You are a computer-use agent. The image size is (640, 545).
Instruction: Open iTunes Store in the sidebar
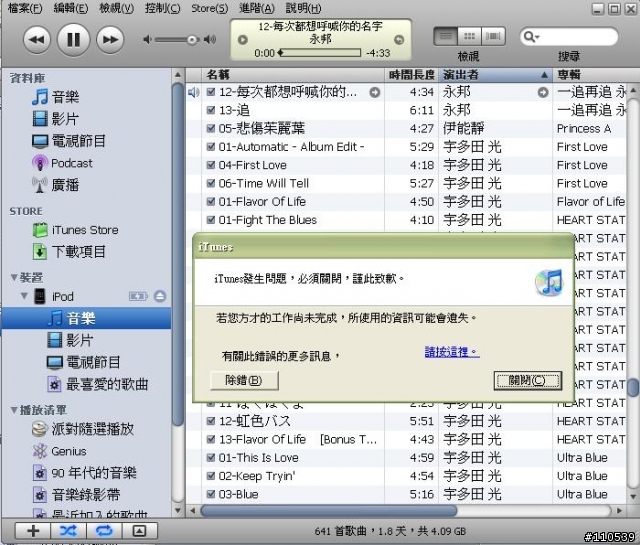point(85,230)
